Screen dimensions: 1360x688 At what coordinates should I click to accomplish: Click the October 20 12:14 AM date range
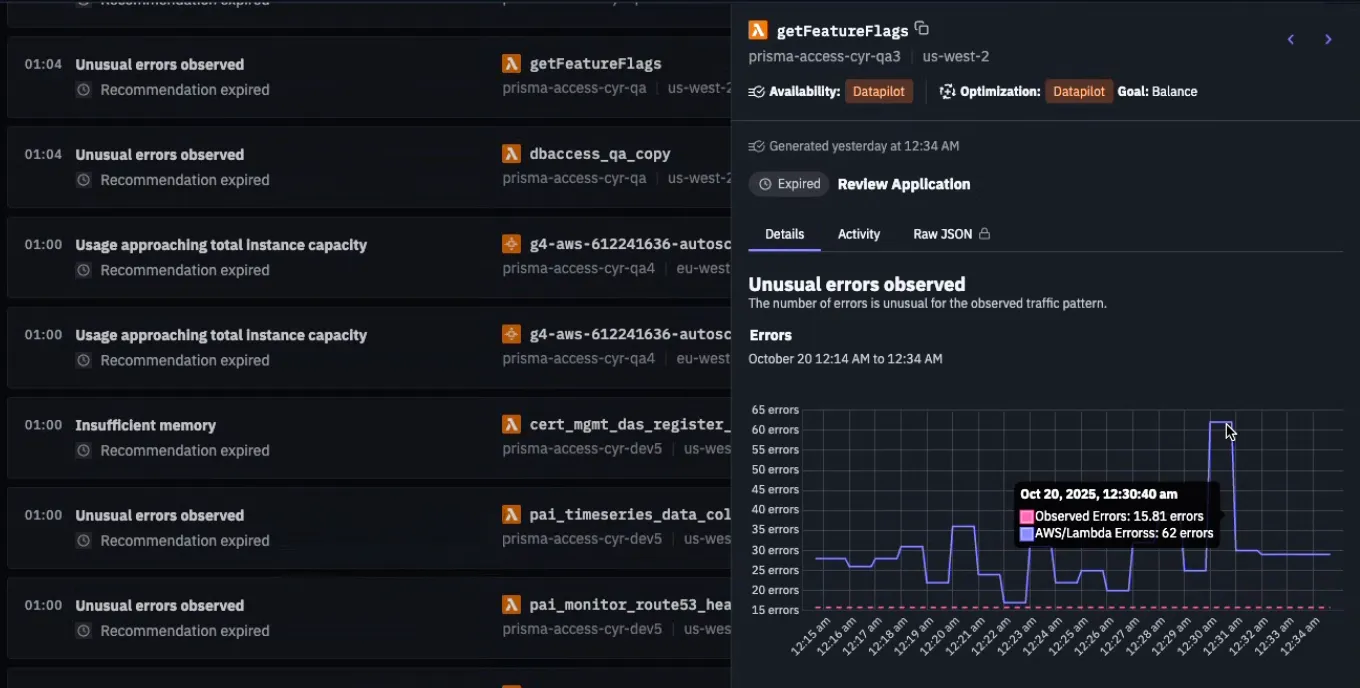pyautogui.click(x=845, y=359)
